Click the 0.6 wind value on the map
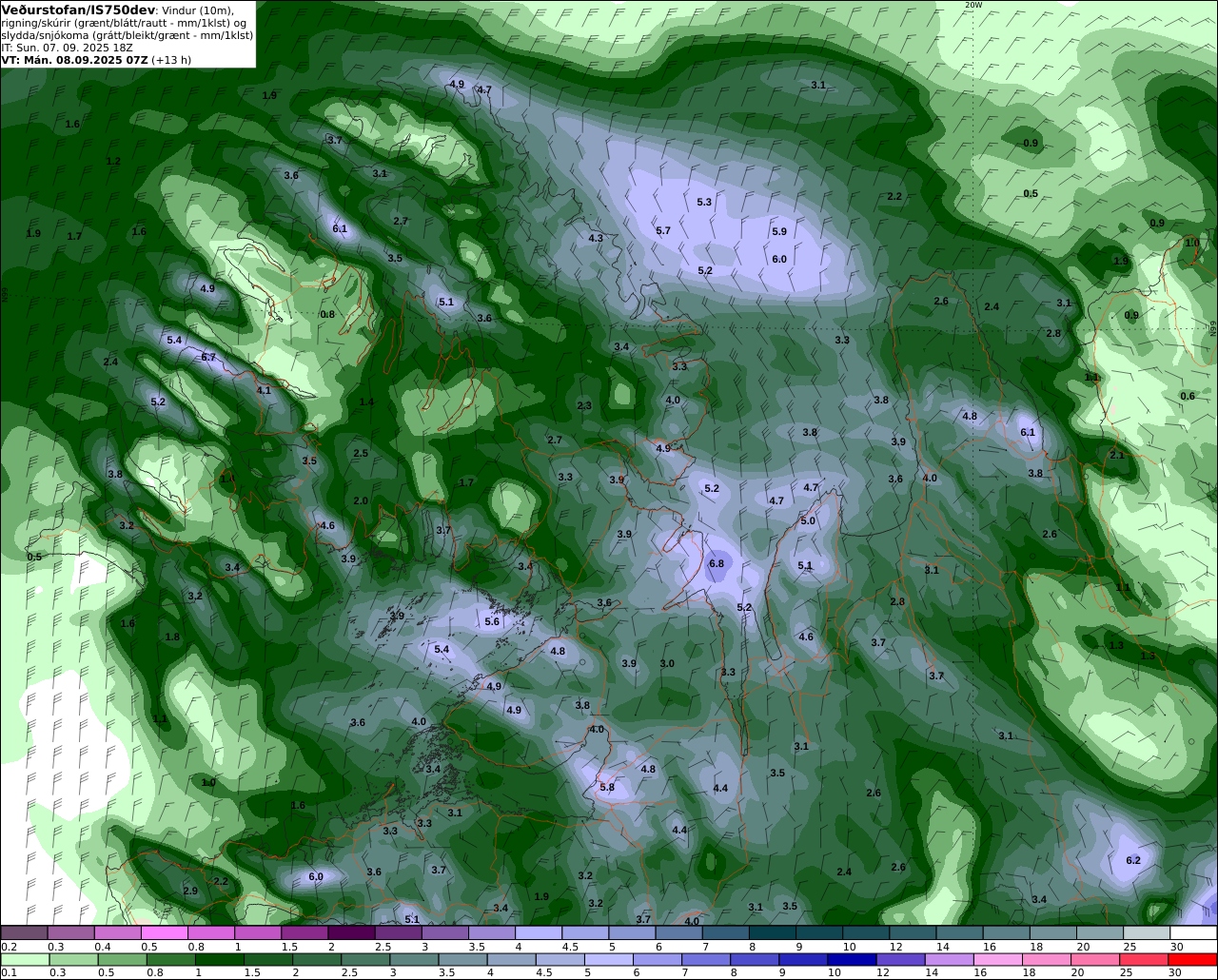This screenshot has height=980, width=1218. tap(1188, 396)
